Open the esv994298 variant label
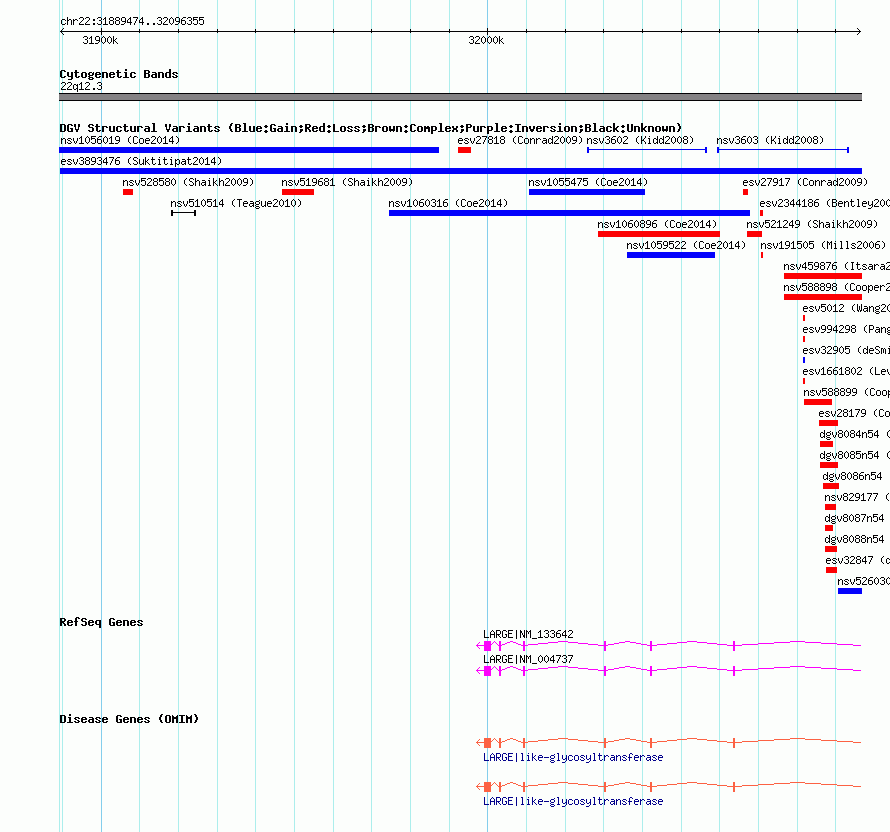890x832 pixels. click(x=846, y=329)
